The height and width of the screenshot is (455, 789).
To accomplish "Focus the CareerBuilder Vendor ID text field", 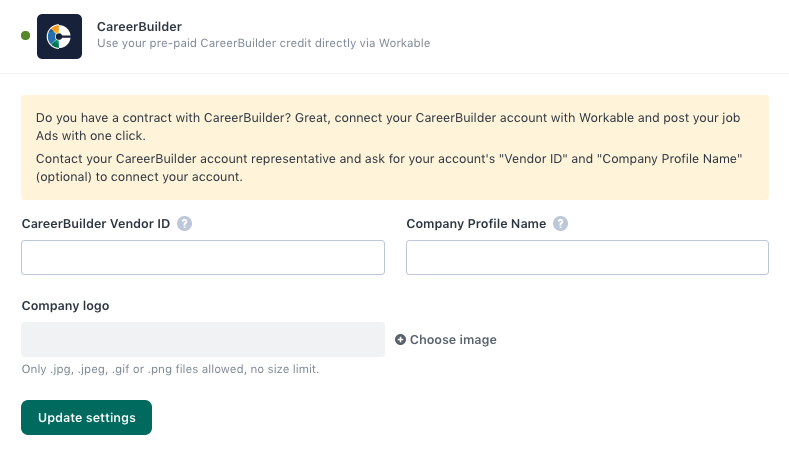I will 203,257.
